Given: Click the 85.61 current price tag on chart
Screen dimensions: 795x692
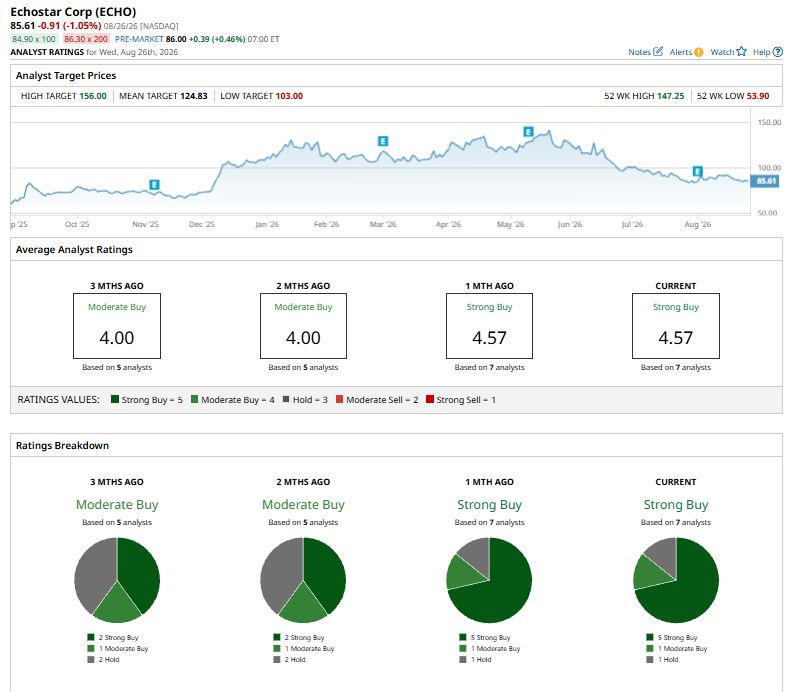Looking at the screenshot, I should [x=766, y=181].
